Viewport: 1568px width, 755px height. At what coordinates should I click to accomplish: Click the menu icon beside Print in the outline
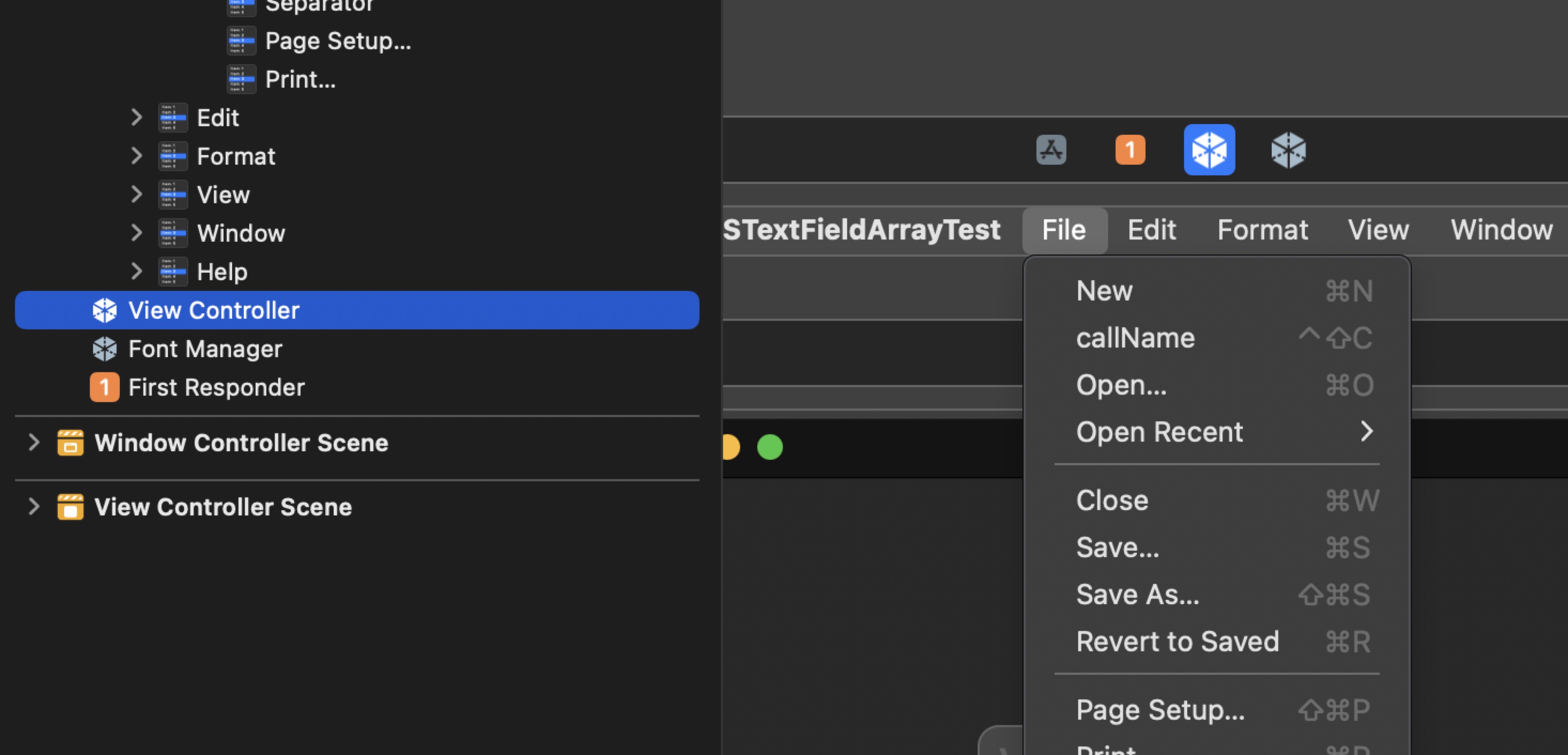242,79
